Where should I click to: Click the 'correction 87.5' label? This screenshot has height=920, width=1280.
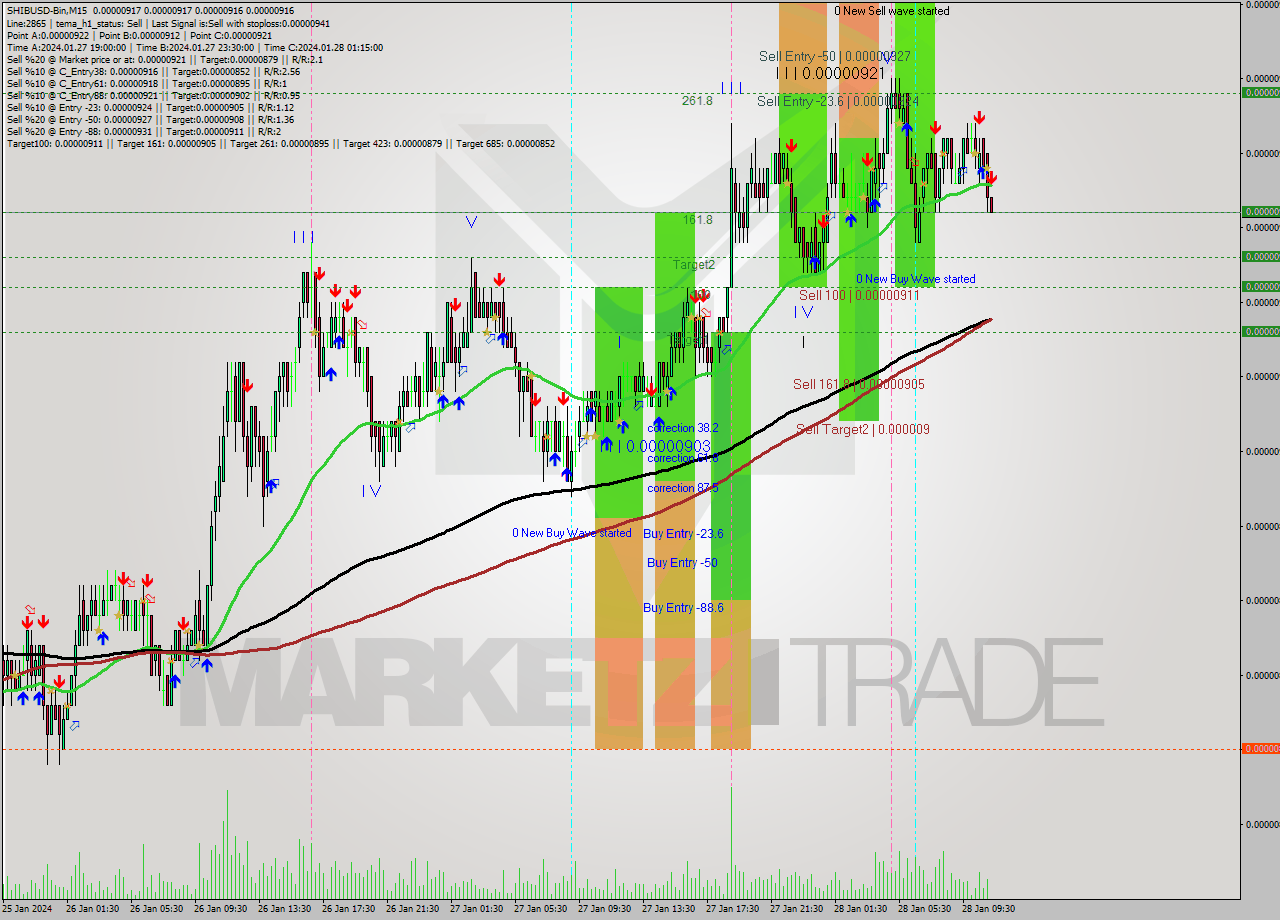click(x=682, y=488)
